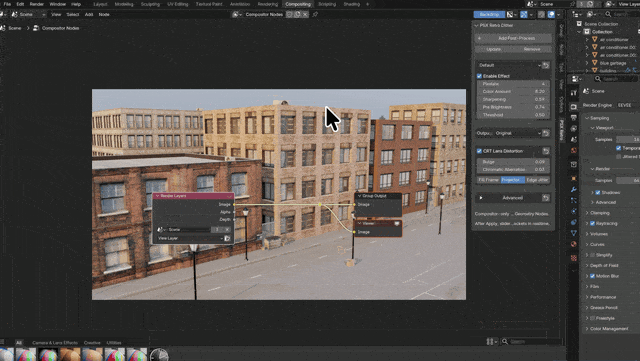The height and width of the screenshot is (361, 640).
Task: Expand the Color Management panel
Action: [x=587, y=329]
